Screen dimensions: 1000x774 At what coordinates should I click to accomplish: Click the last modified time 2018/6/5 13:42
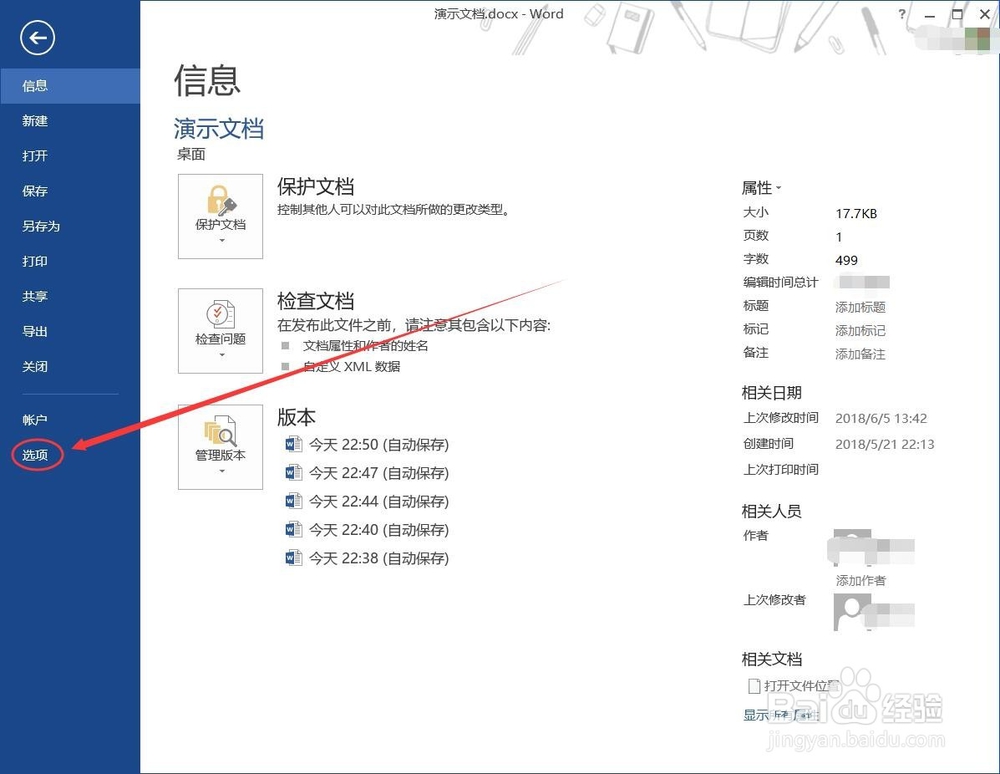[x=881, y=418]
